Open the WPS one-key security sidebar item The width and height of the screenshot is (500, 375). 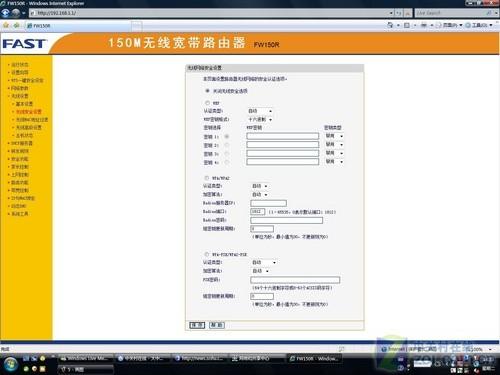[27, 80]
